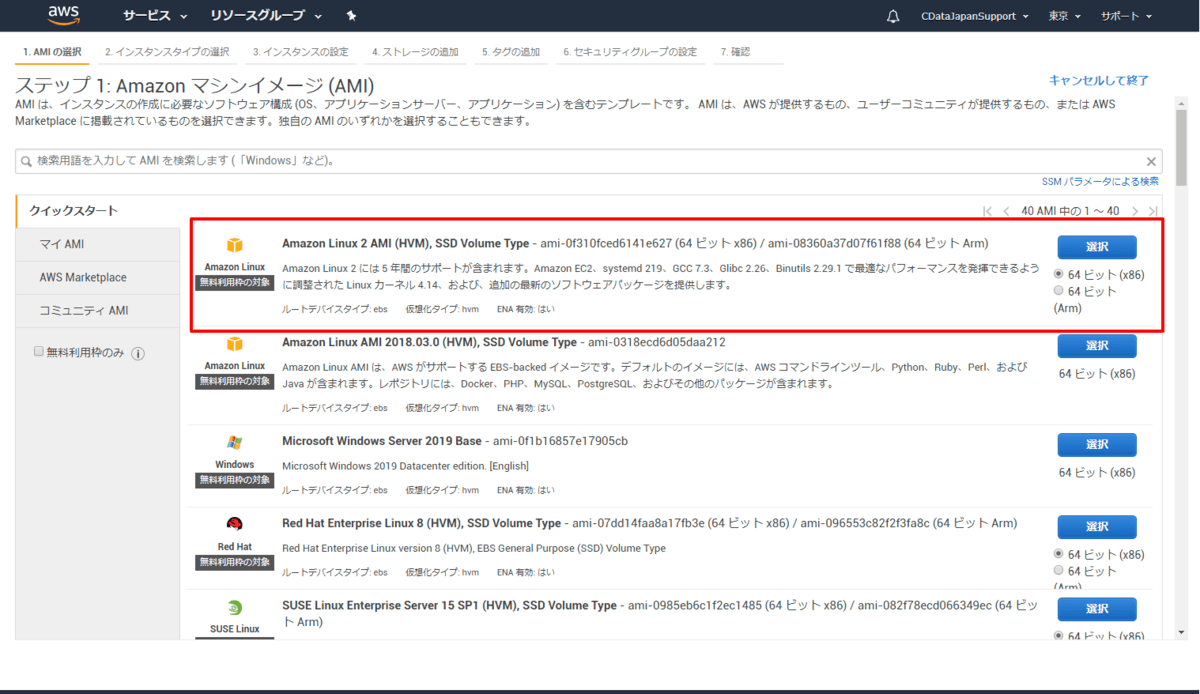Go to first page of AMI list
This screenshot has width=1200, height=694.
pos(988,211)
